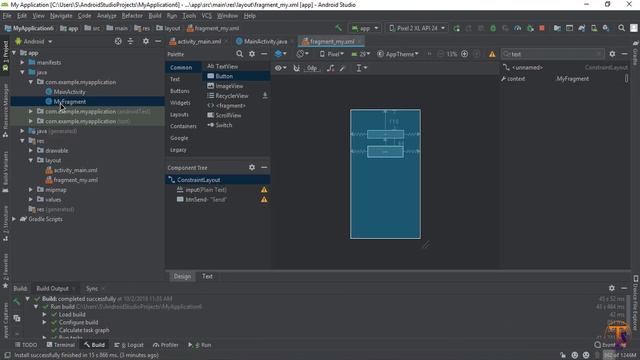The width and height of the screenshot is (640, 360).
Task: Click the download icon next to RecyclerView
Action: click(x=265, y=96)
